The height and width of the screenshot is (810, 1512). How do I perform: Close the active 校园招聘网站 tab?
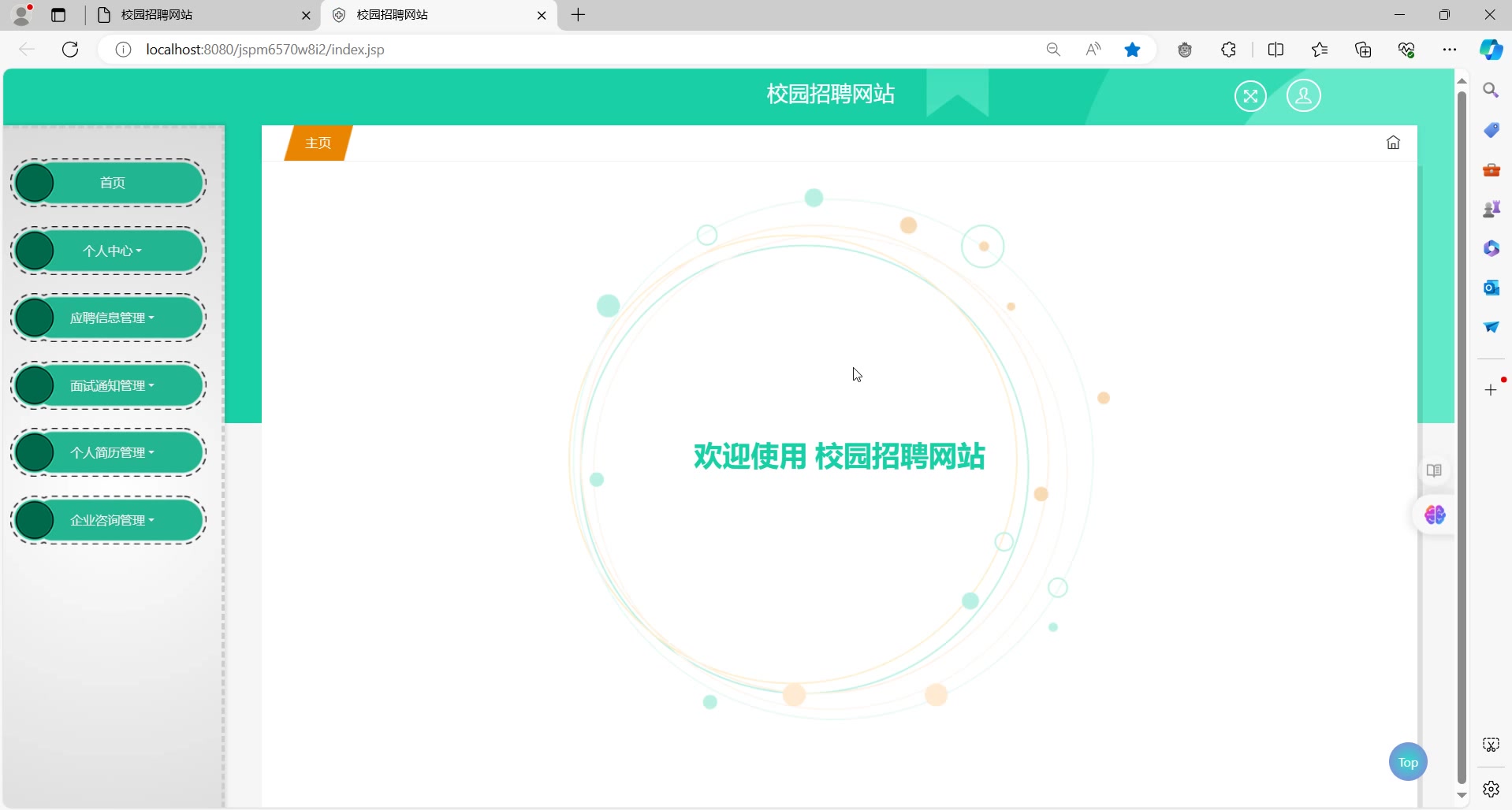[542, 15]
